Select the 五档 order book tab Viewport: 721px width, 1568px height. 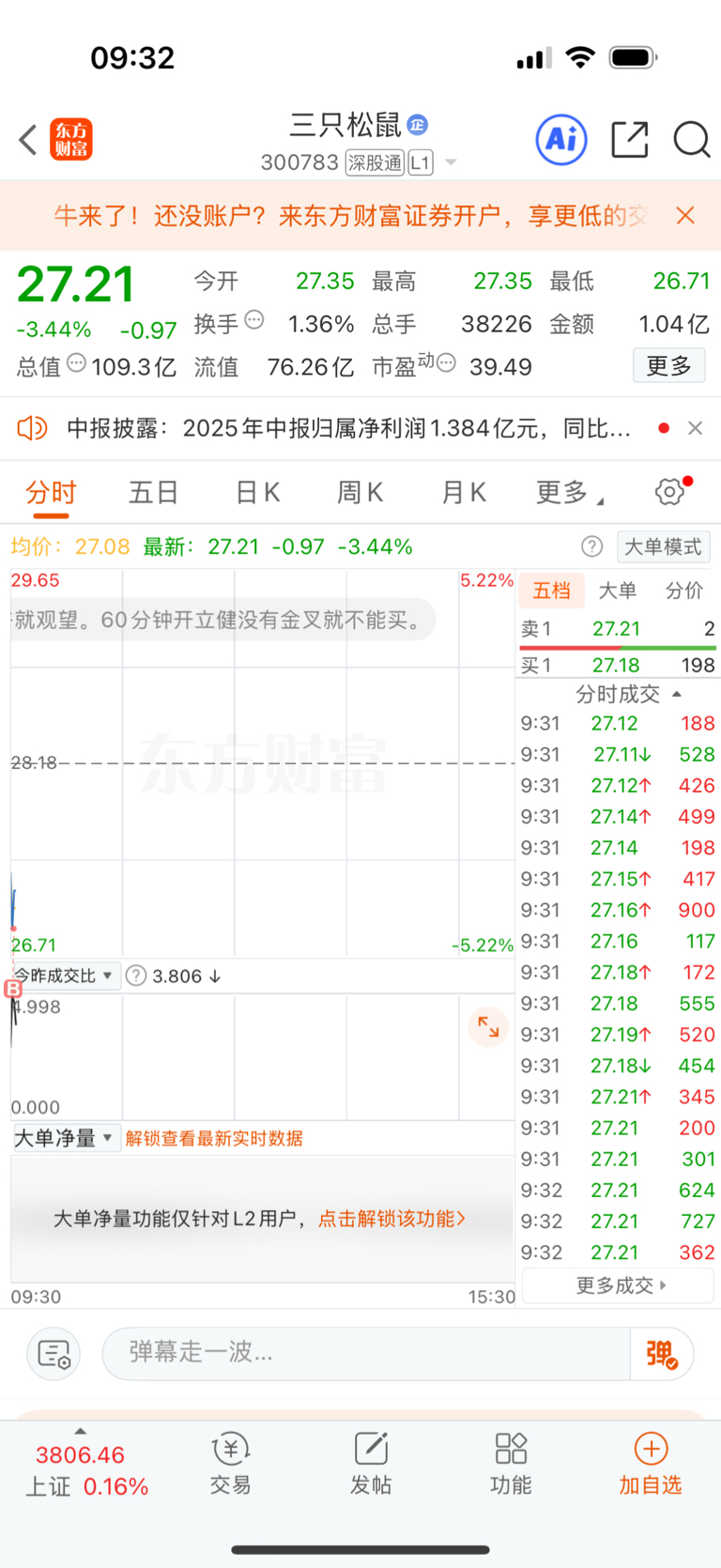(552, 591)
